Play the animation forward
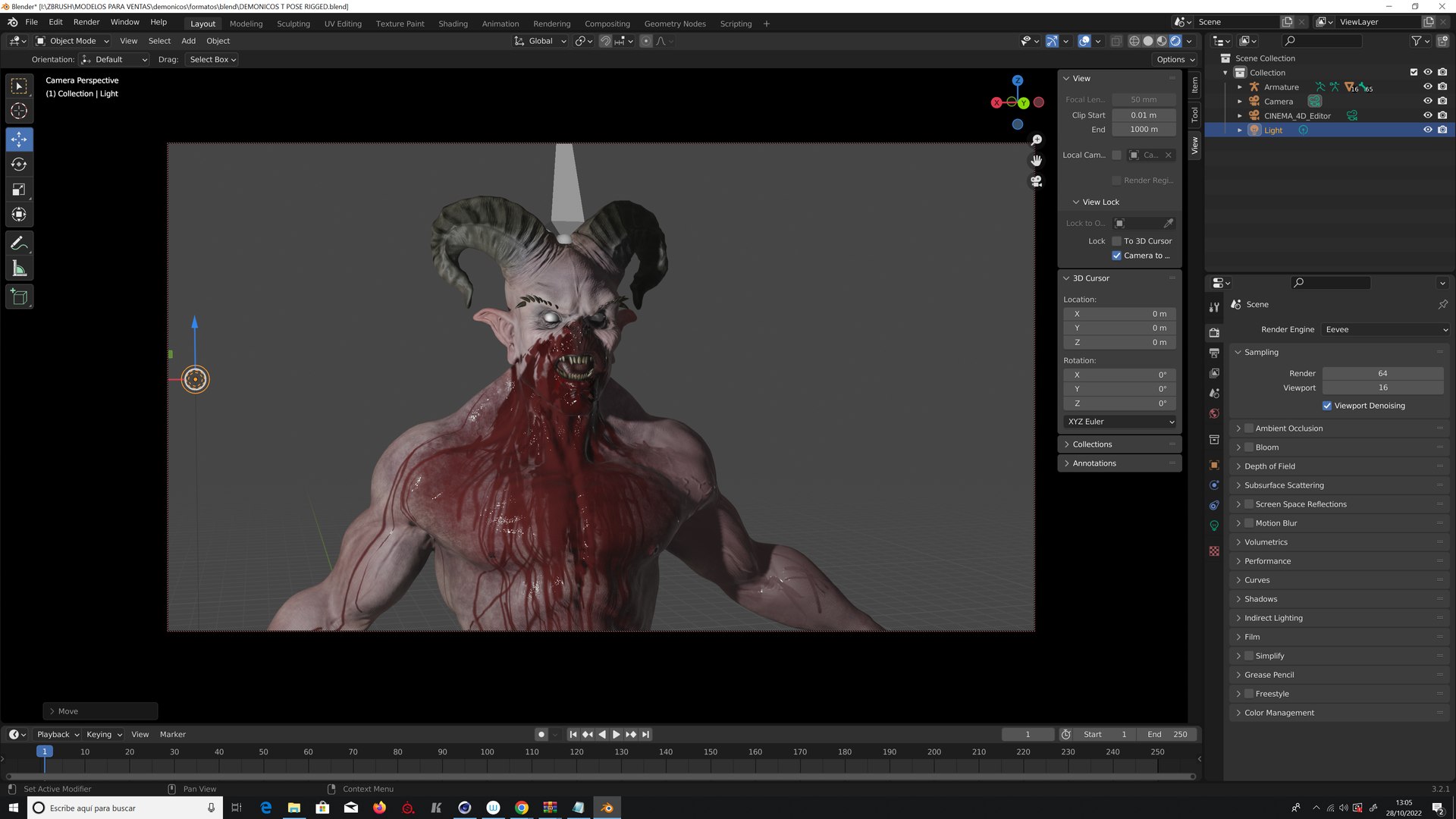 (x=616, y=734)
